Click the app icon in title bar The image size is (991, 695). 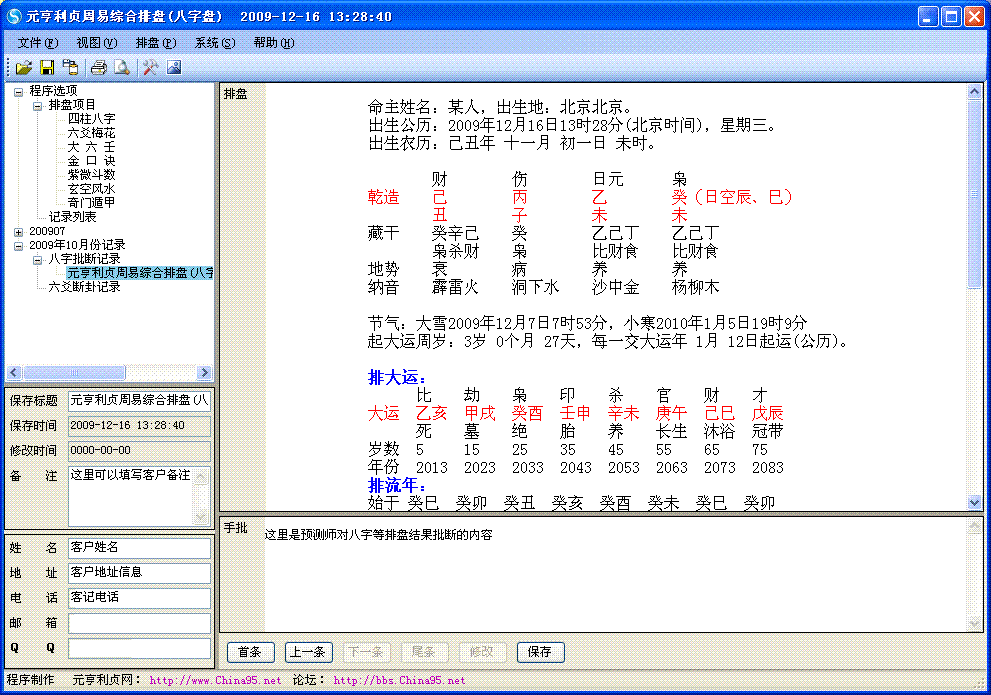(13, 16)
